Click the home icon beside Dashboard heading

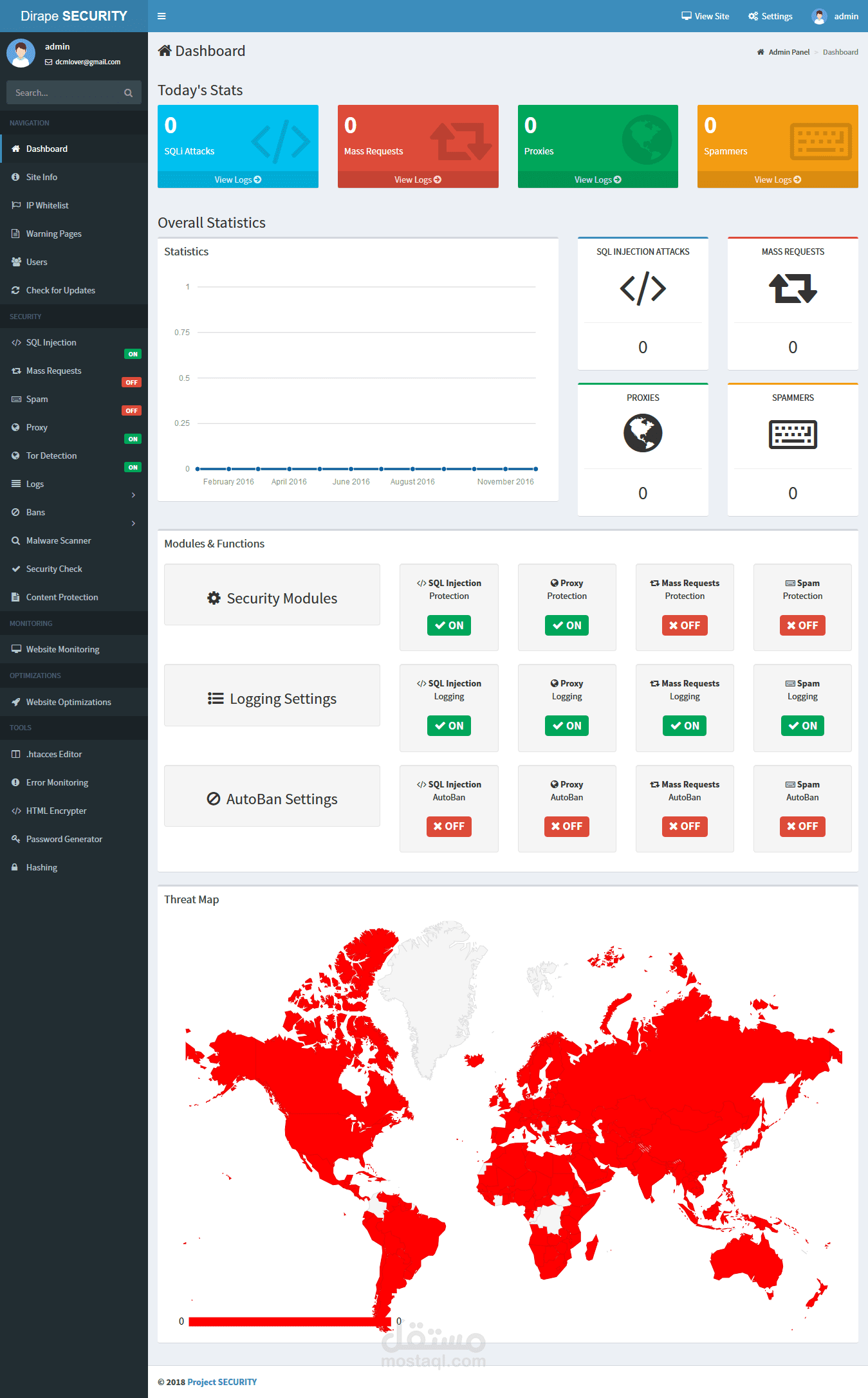[165, 51]
